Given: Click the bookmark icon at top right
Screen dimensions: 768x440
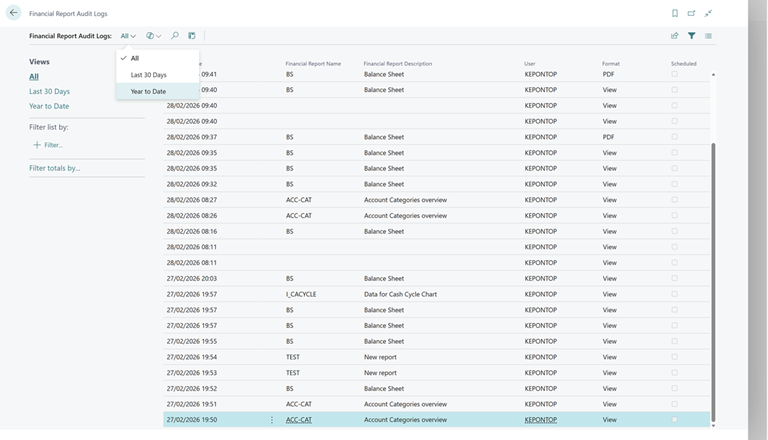Looking at the screenshot, I should tap(675, 13).
